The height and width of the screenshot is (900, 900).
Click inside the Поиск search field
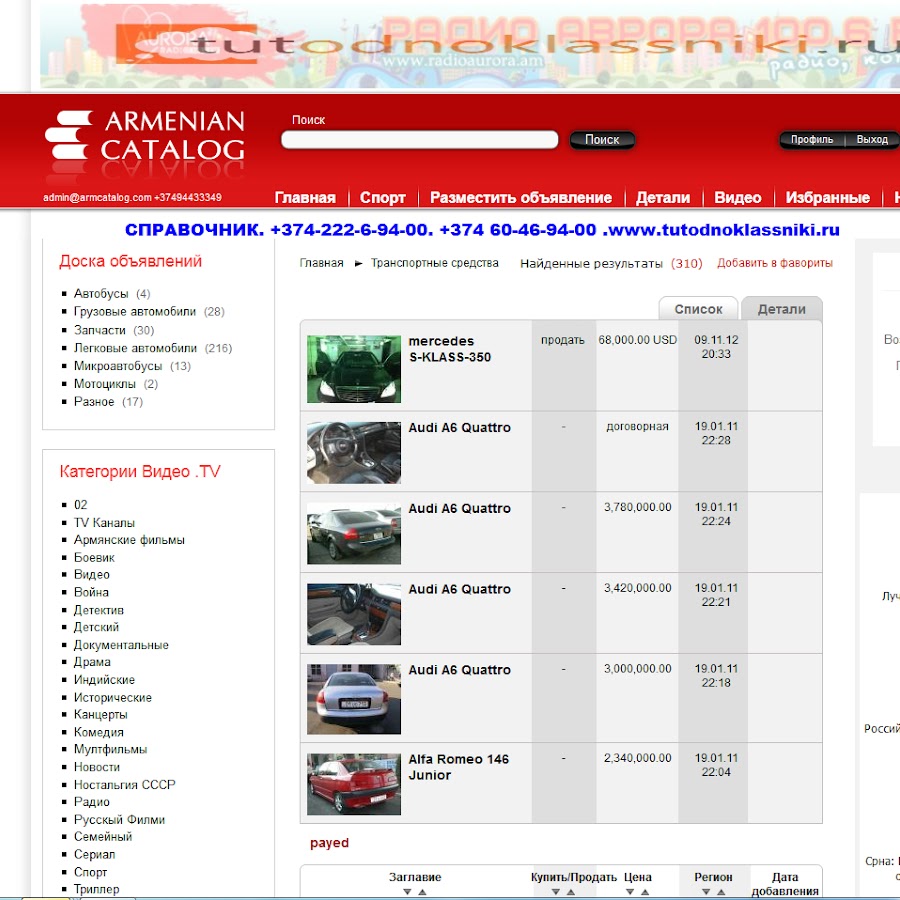pyautogui.click(x=420, y=139)
